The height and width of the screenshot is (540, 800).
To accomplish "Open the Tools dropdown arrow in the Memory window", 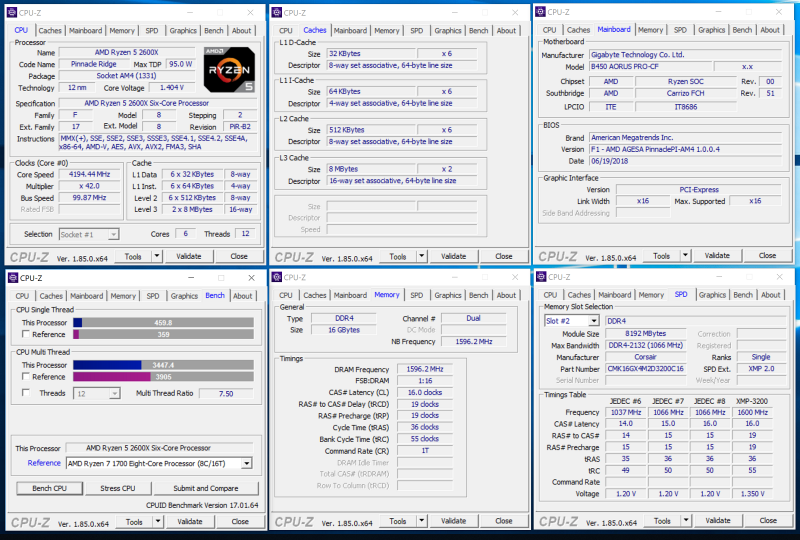I will (421, 521).
